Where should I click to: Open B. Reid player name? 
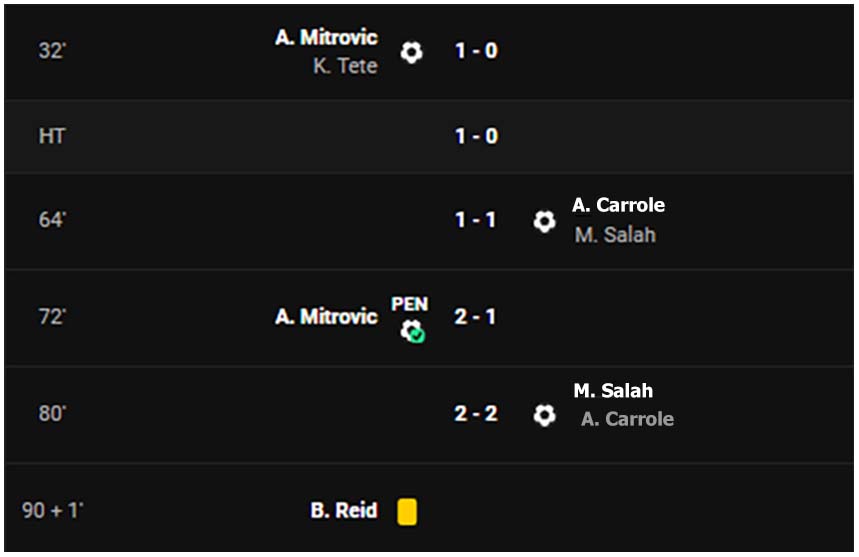(x=344, y=510)
